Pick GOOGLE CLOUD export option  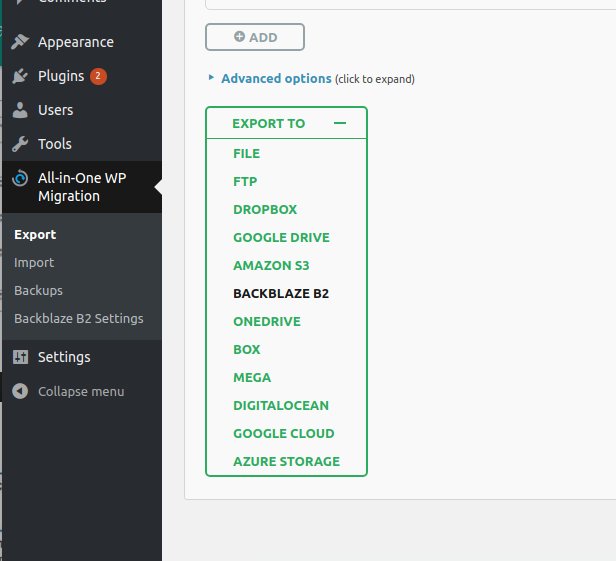tap(284, 433)
